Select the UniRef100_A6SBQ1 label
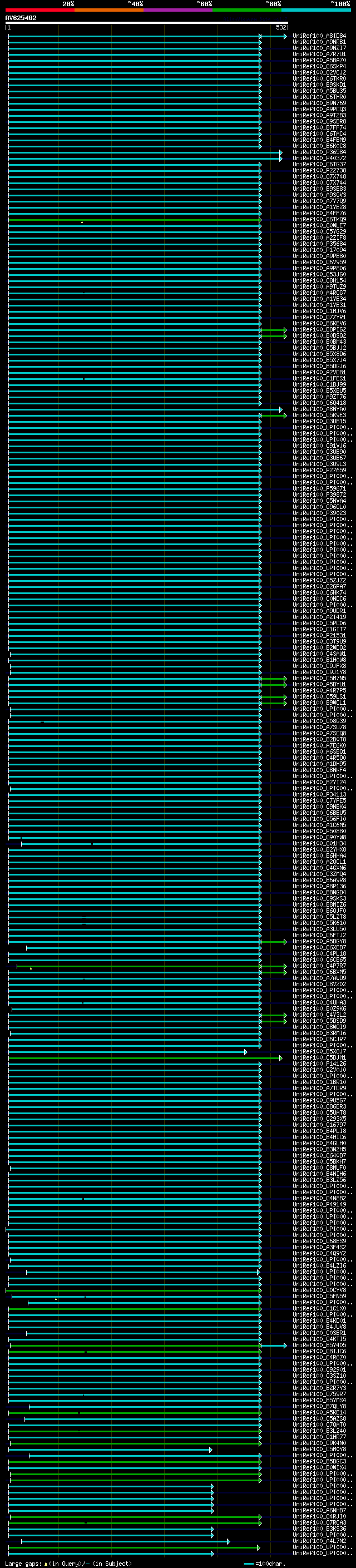Screen dimensions: 356x1568 (319, 751)
